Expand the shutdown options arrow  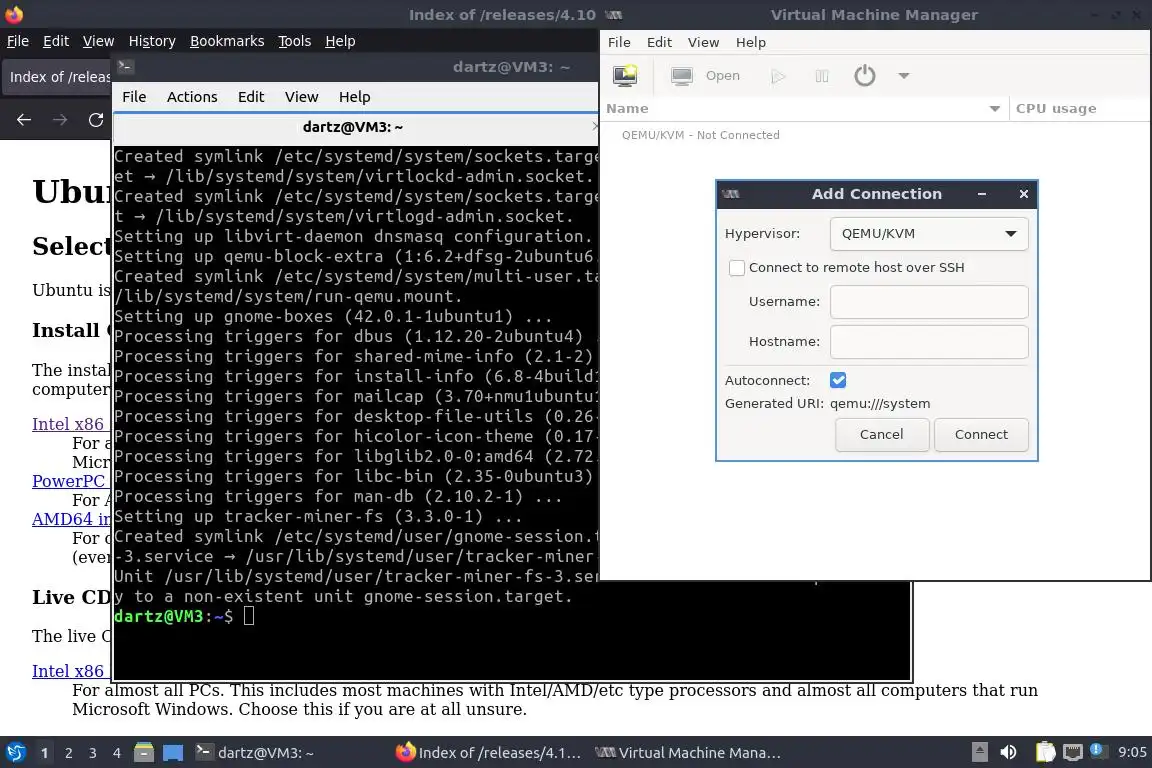click(904, 76)
